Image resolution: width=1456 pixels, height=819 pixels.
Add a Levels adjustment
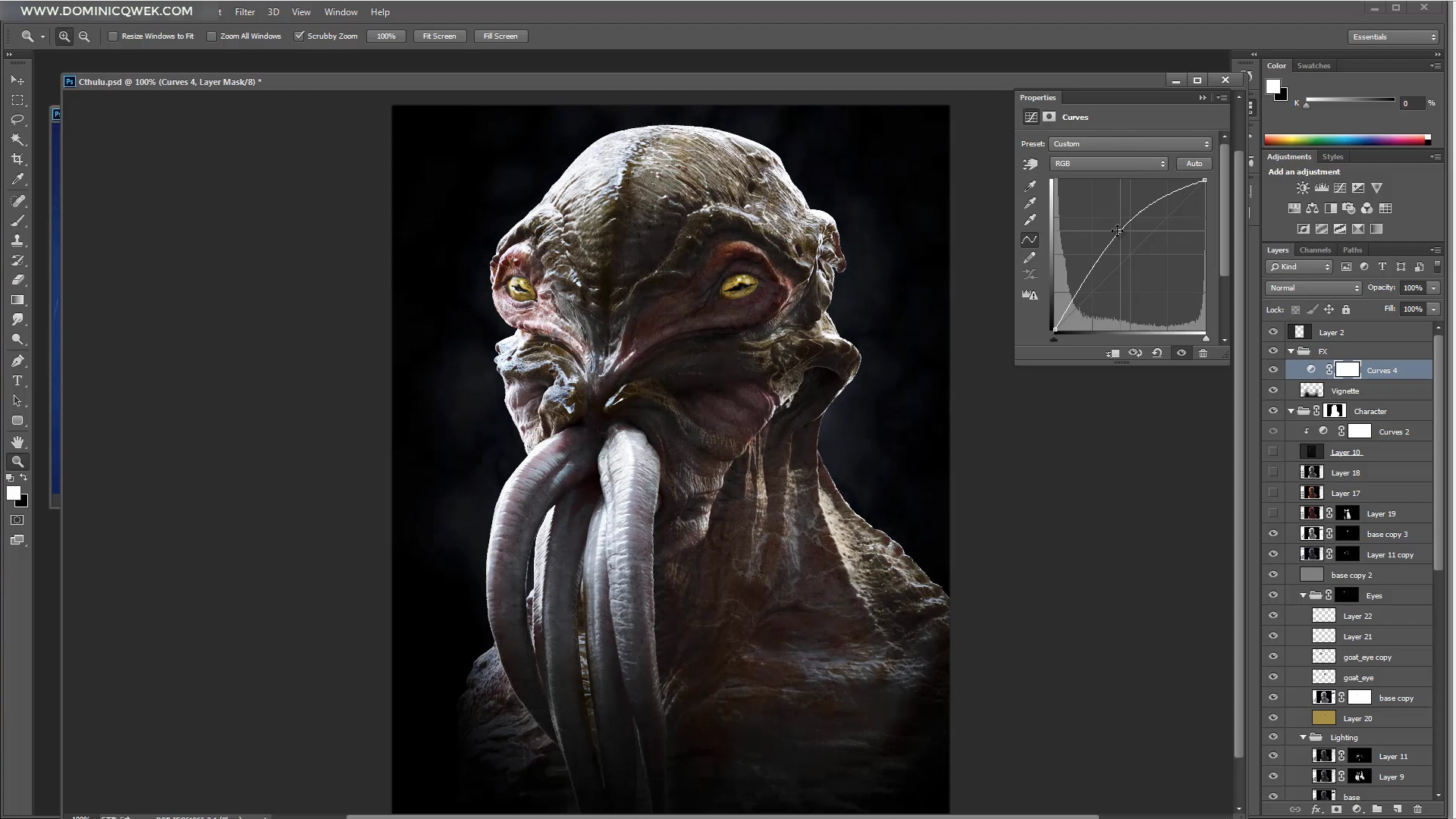(x=1321, y=187)
